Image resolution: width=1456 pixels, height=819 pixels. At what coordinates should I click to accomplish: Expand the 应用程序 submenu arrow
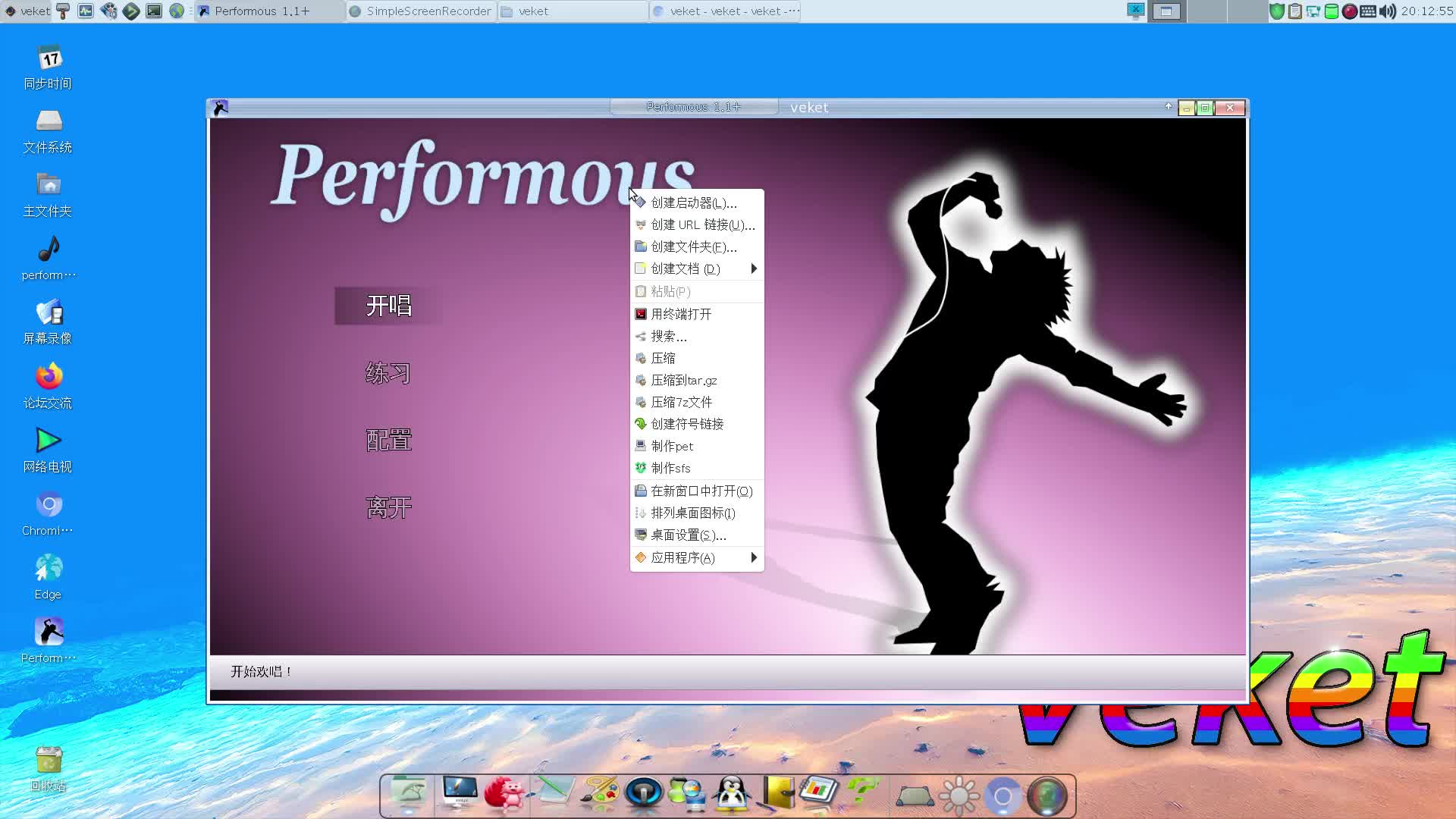tap(754, 557)
